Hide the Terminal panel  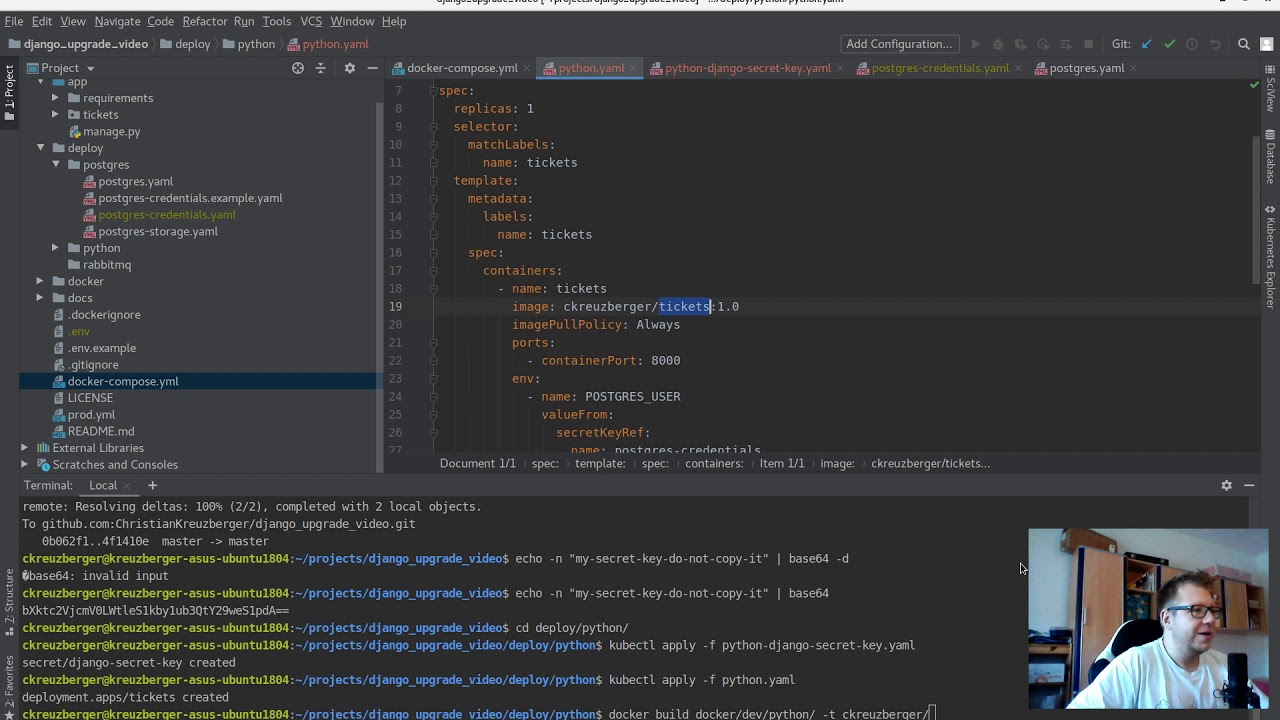click(x=1249, y=485)
